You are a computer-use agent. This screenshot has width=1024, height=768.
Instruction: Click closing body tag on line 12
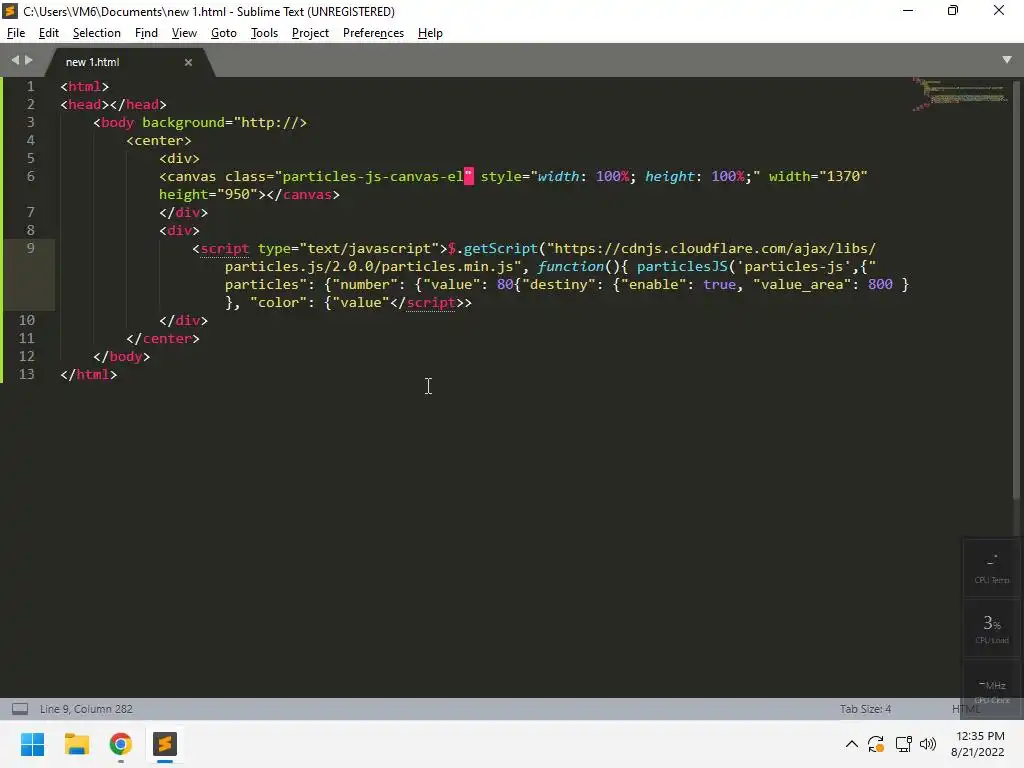point(121,357)
